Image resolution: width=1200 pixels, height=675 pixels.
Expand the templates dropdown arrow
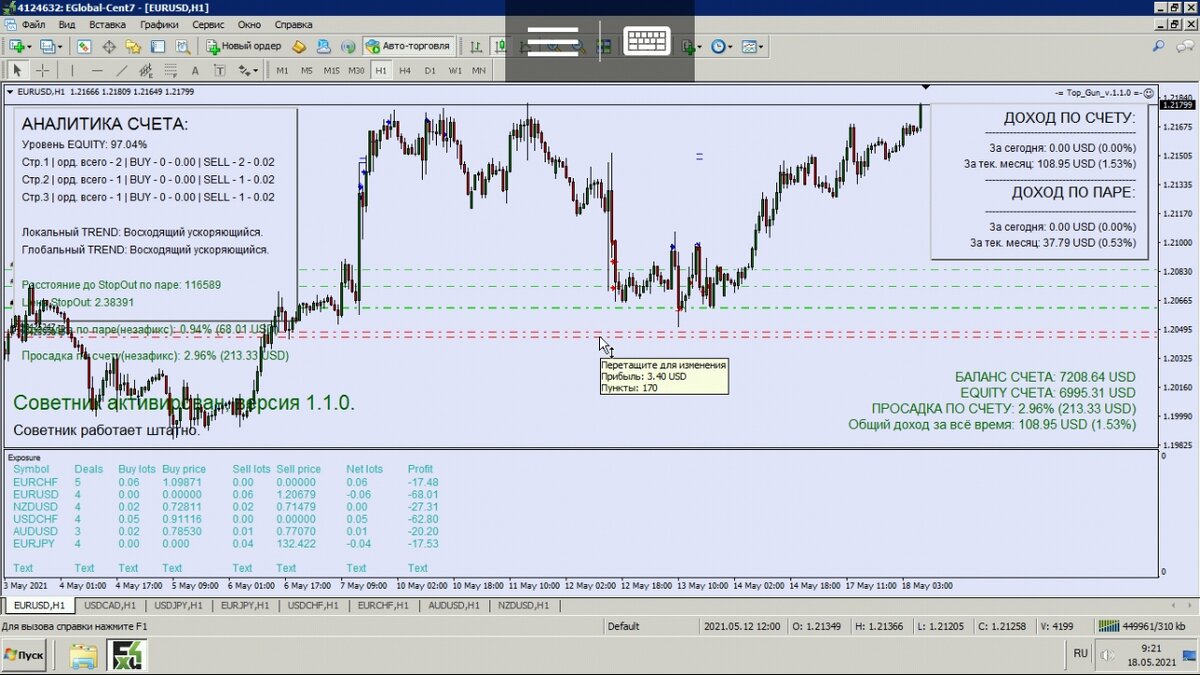click(x=763, y=46)
